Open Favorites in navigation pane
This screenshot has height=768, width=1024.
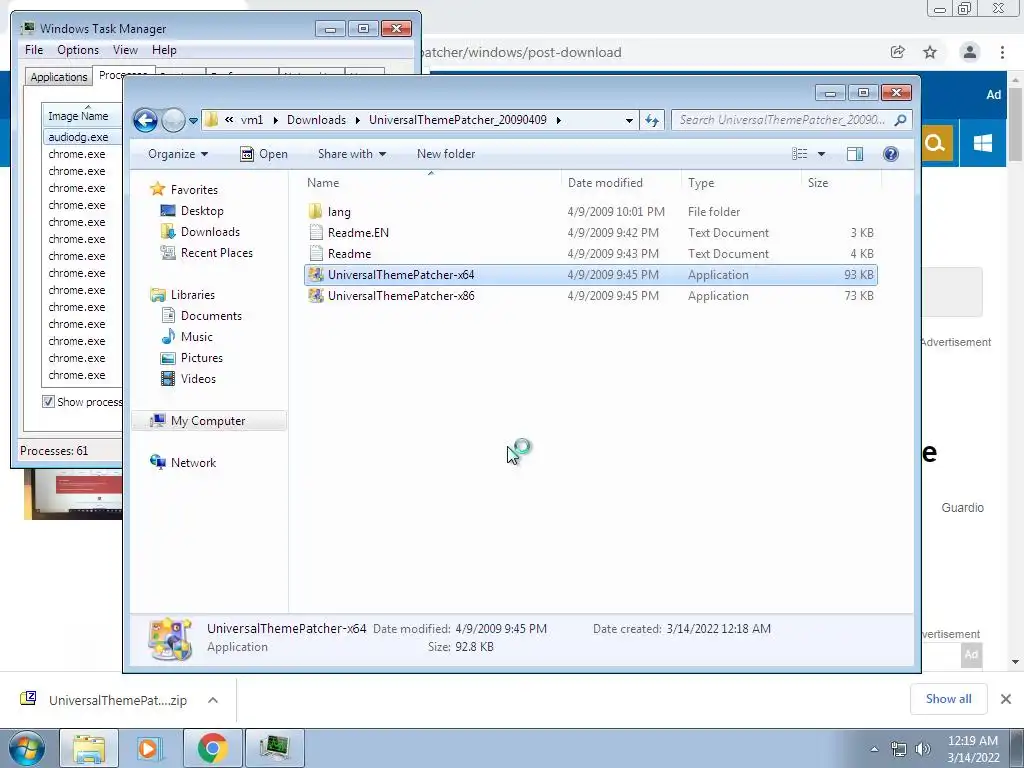coord(184,189)
